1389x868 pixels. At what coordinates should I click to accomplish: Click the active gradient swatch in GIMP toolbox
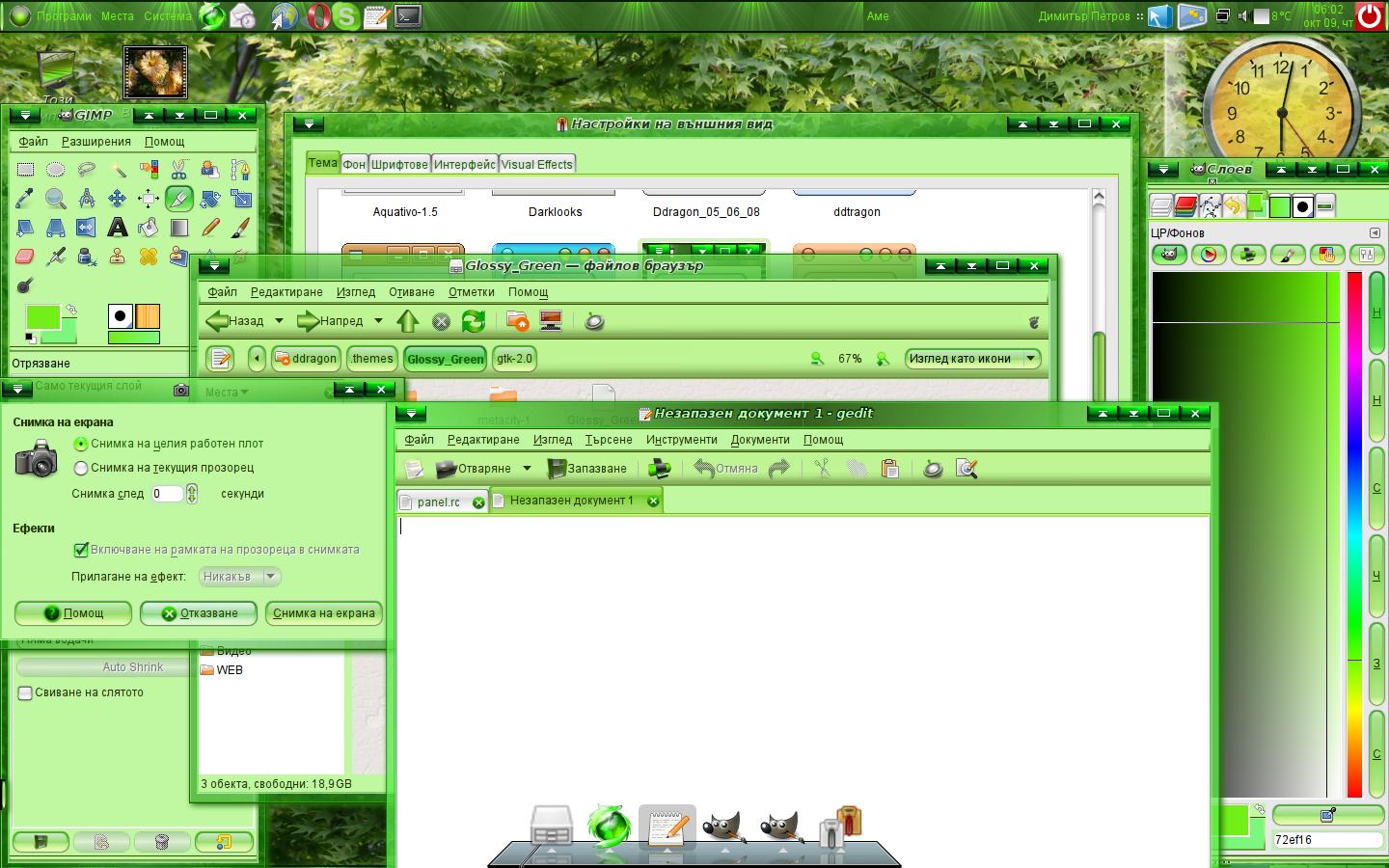(x=134, y=338)
